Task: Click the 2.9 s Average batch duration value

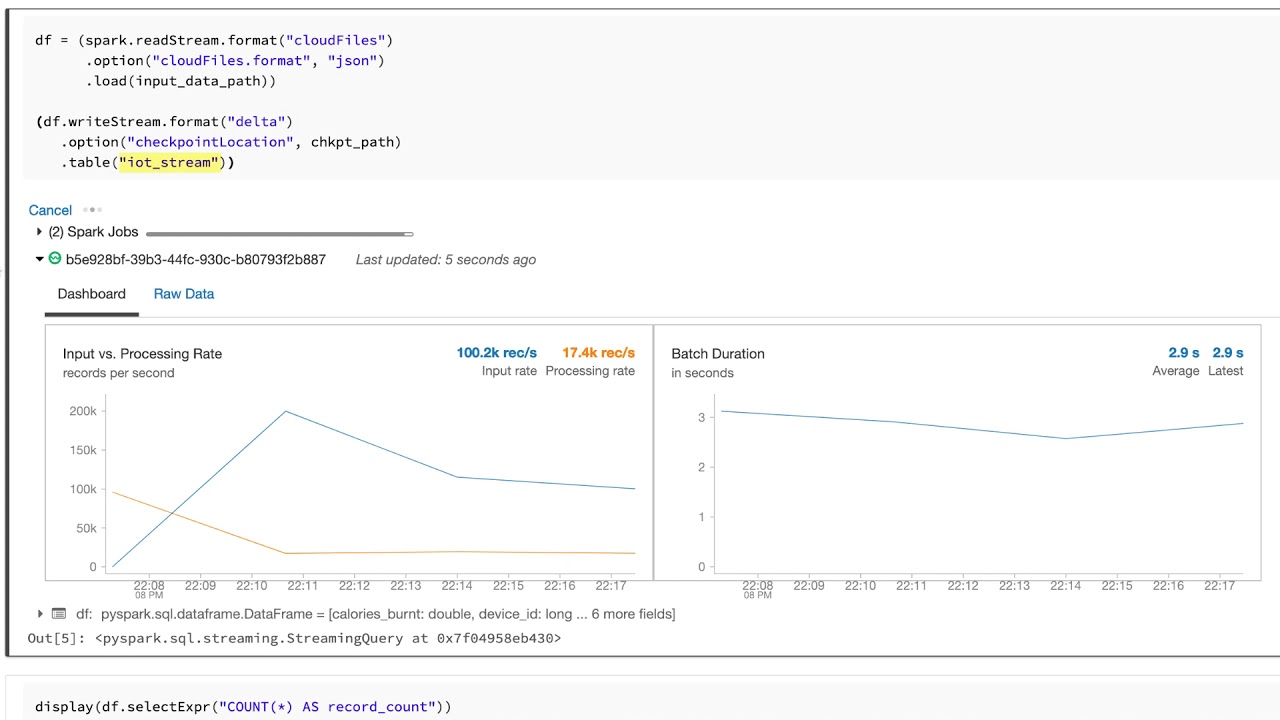Action: 1184,353
